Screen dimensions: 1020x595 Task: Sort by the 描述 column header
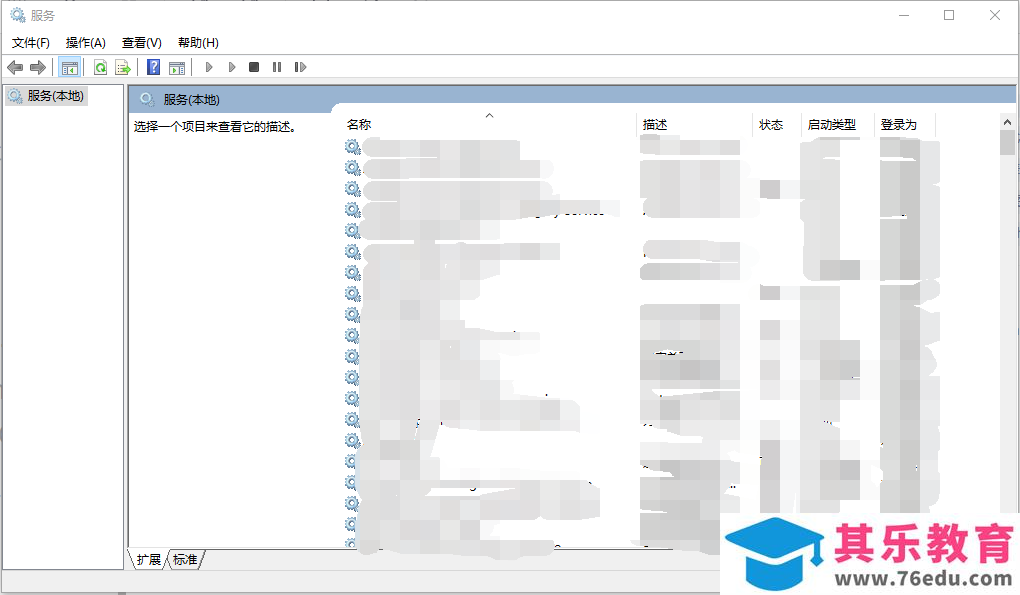695,124
